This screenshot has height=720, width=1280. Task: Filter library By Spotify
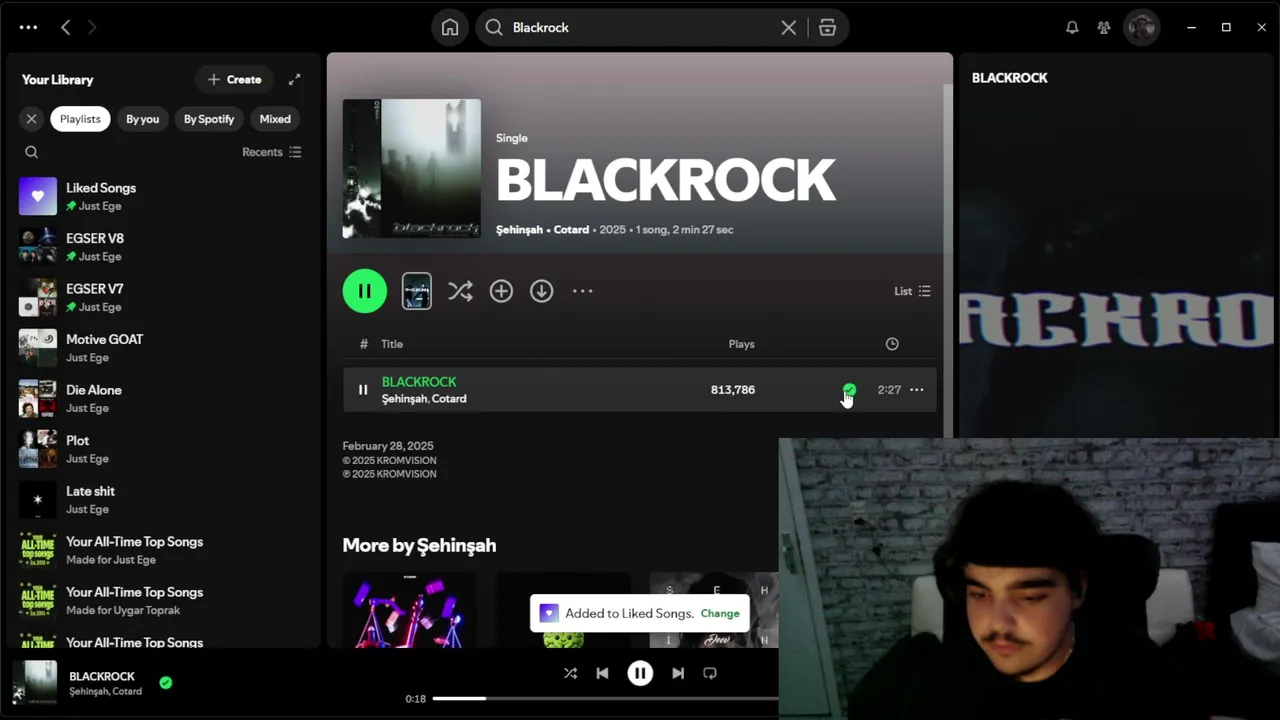[x=209, y=119]
